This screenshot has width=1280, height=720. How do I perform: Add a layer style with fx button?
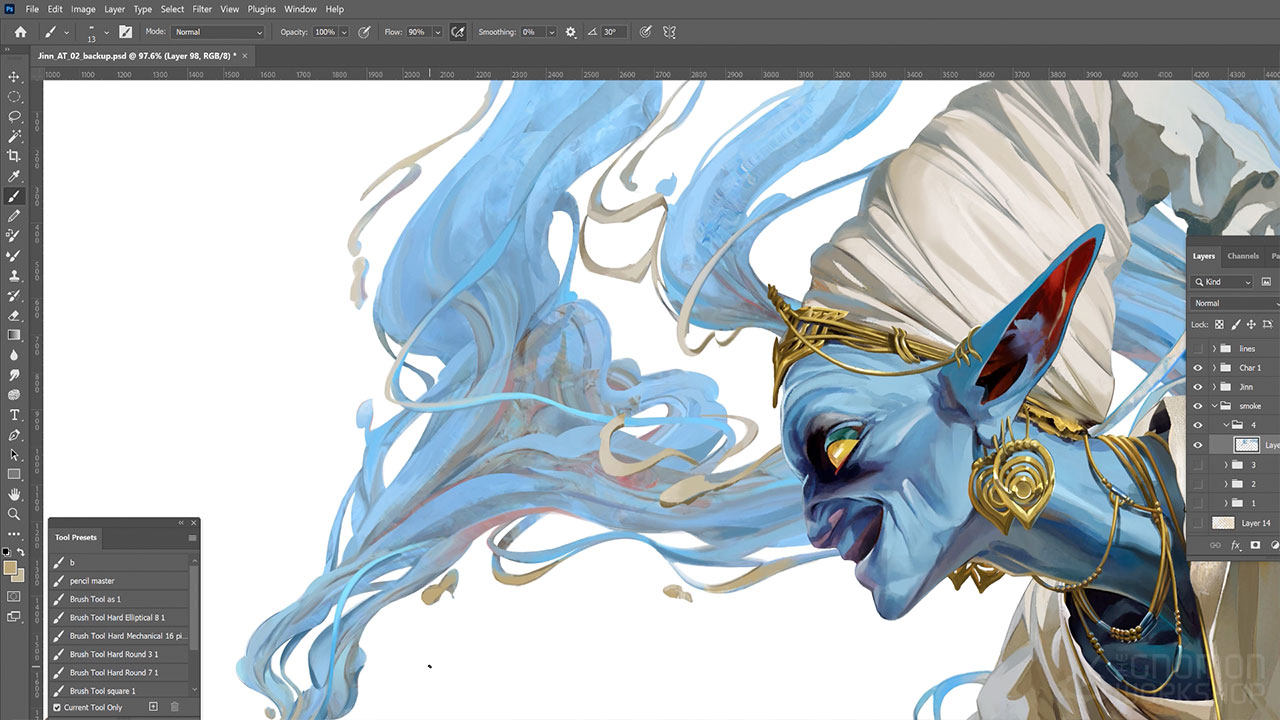pyautogui.click(x=1236, y=545)
